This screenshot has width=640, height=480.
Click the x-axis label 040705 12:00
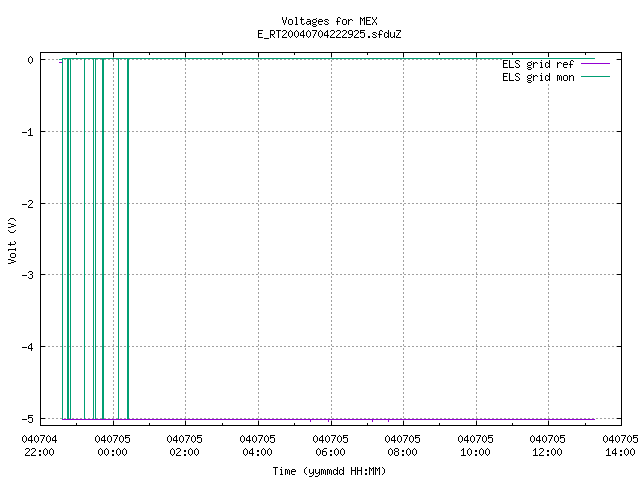coord(547,446)
